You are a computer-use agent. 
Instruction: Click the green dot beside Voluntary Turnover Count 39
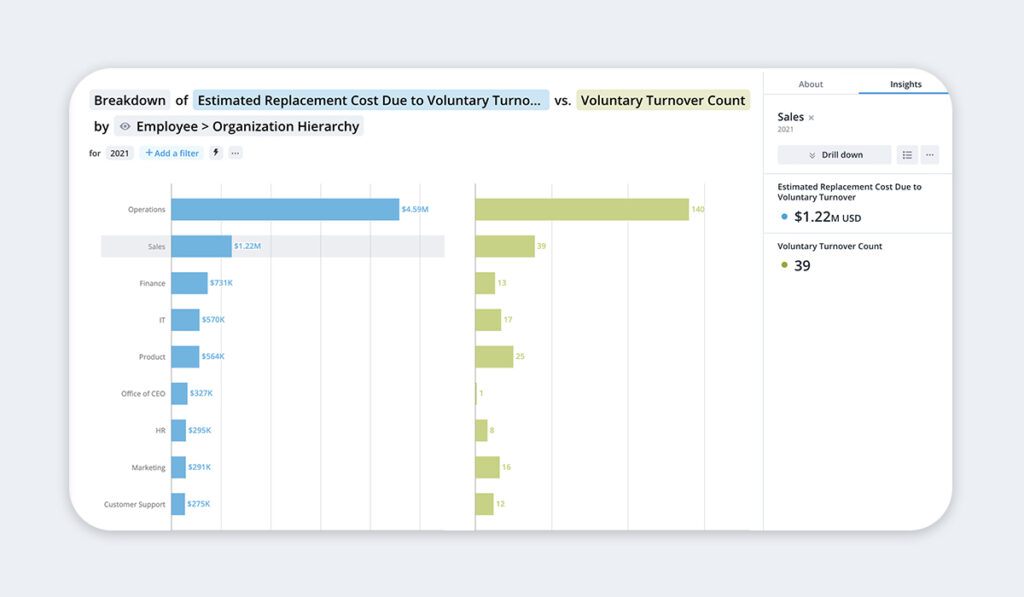point(784,265)
